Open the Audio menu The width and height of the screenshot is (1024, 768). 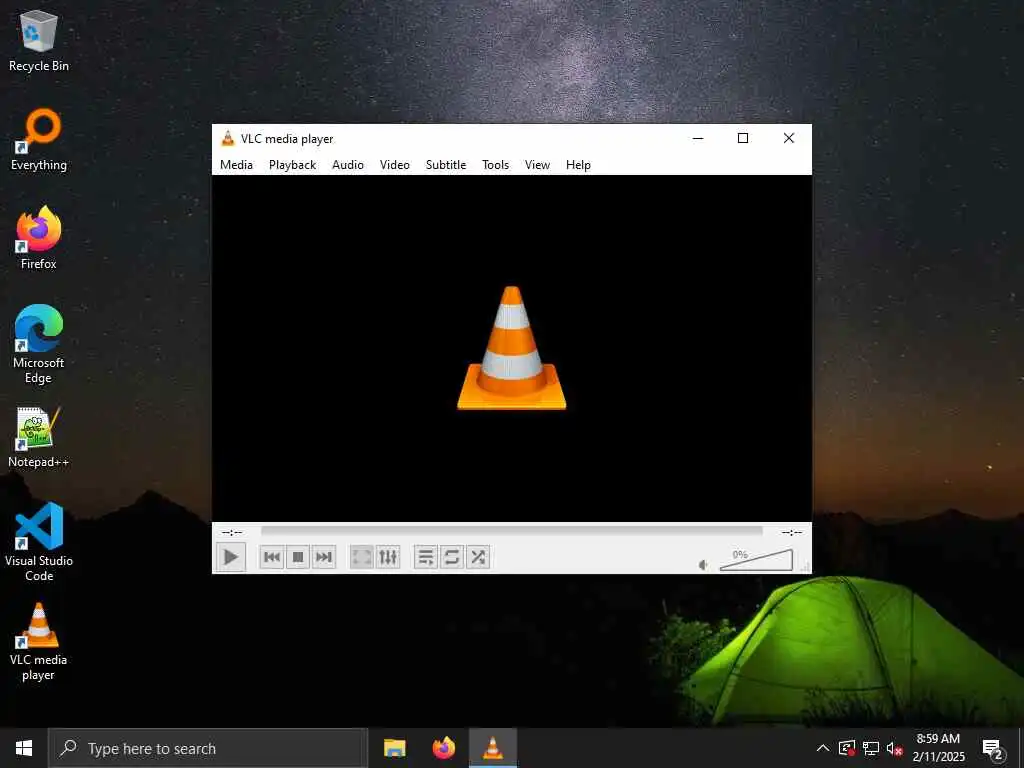[x=348, y=165]
